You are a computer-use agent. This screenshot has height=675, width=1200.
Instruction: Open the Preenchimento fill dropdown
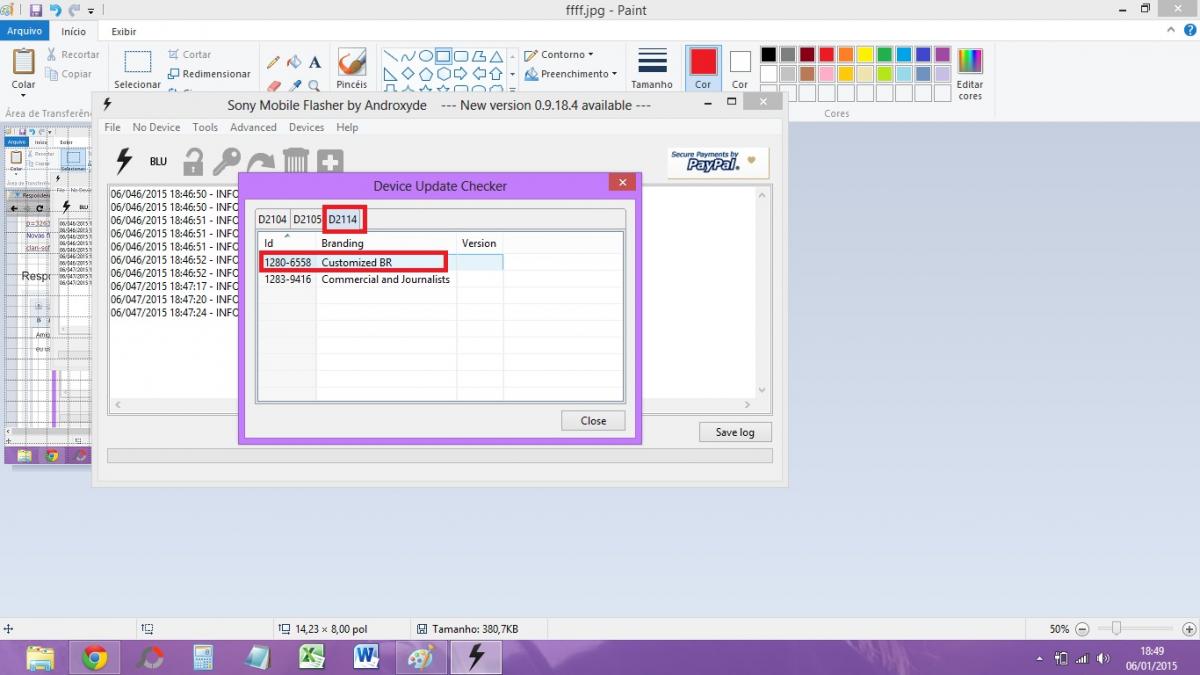pos(571,74)
